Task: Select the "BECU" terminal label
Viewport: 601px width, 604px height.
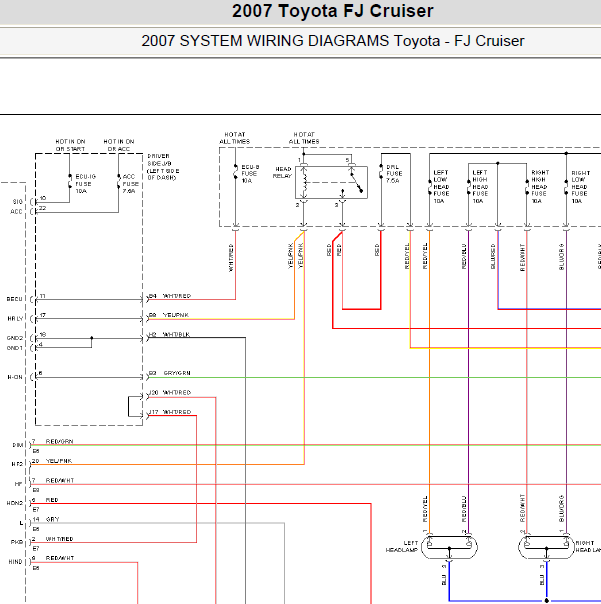Action: (15, 299)
